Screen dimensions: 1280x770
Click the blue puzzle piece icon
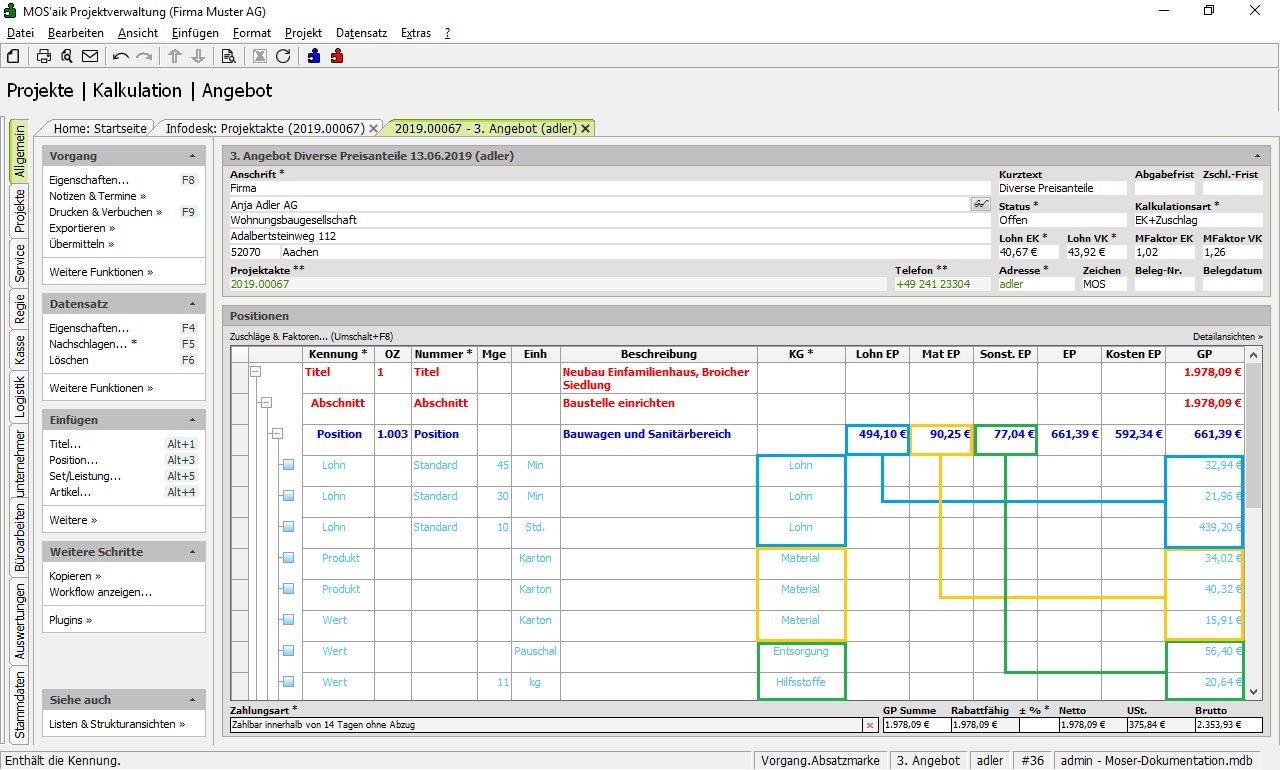(x=314, y=56)
